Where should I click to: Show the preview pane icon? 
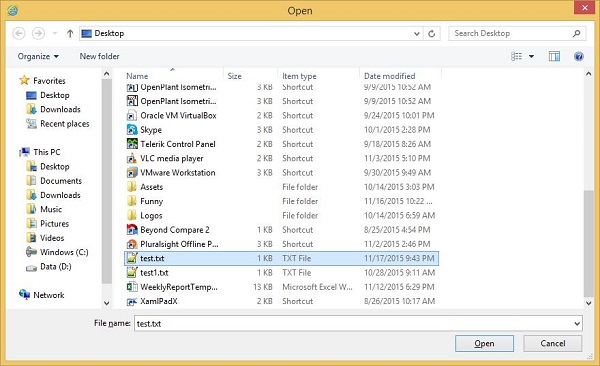click(x=554, y=56)
